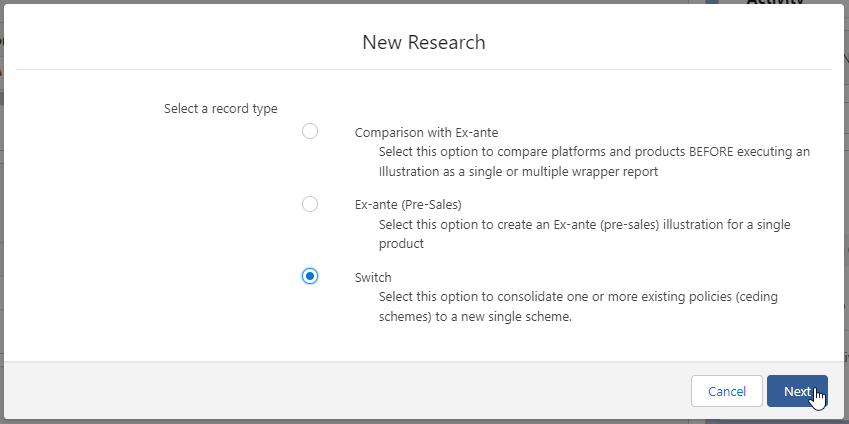The image size is (849, 424).
Task: Click the 'Comparison with Ex-ante' option label
Action: [426, 132]
